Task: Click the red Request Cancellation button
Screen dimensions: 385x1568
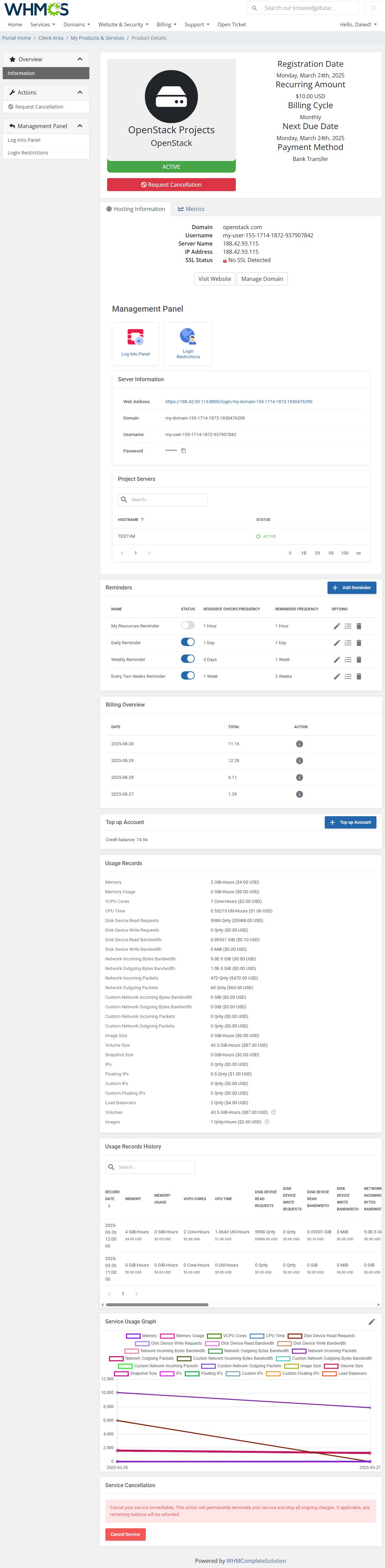Action: pyautogui.click(x=171, y=184)
